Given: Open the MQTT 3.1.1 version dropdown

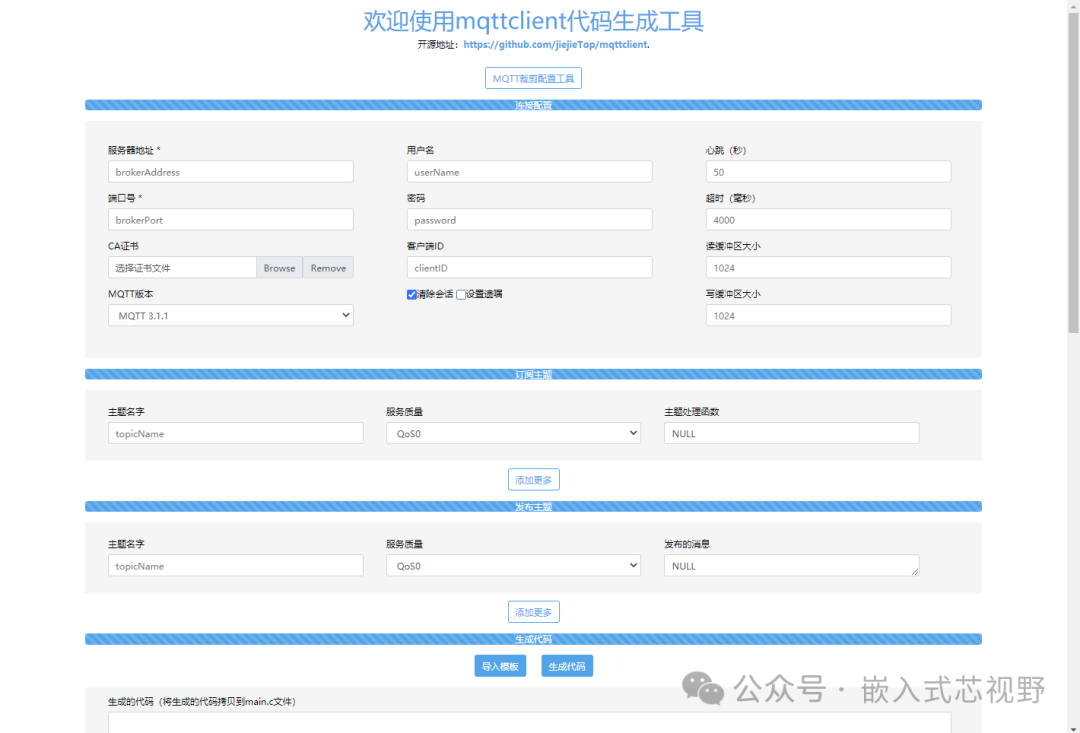Looking at the screenshot, I should click(x=231, y=315).
